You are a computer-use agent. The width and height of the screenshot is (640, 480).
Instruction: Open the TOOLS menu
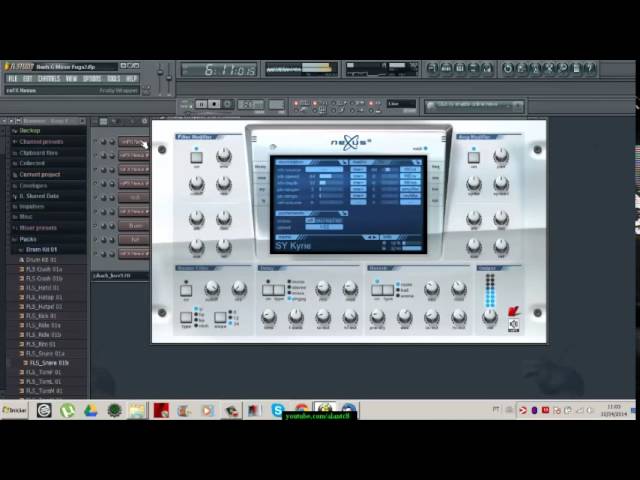click(113, 79)
